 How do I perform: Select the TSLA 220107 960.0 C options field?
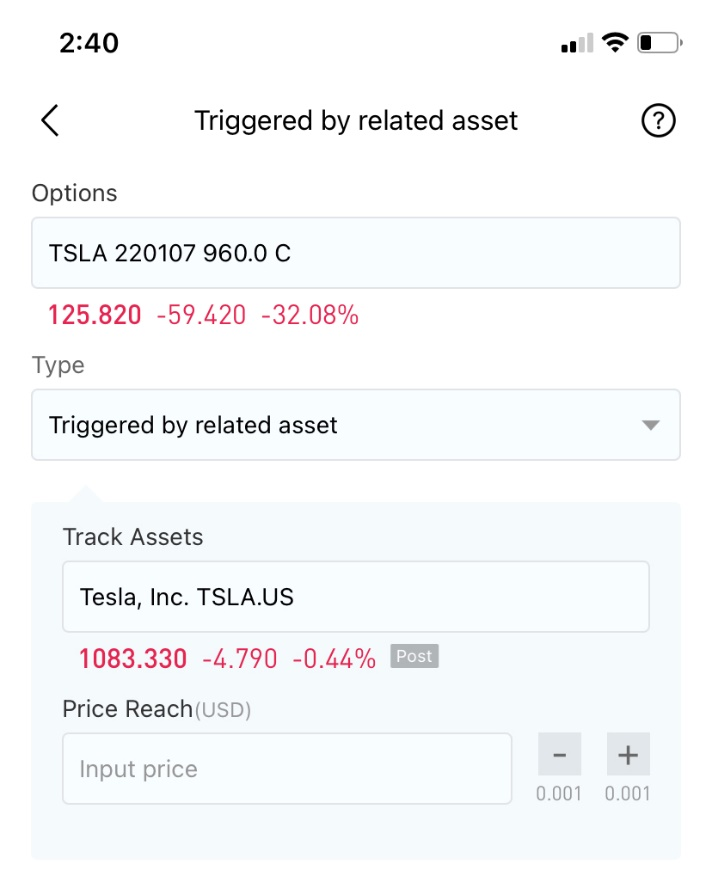[356, 253]
